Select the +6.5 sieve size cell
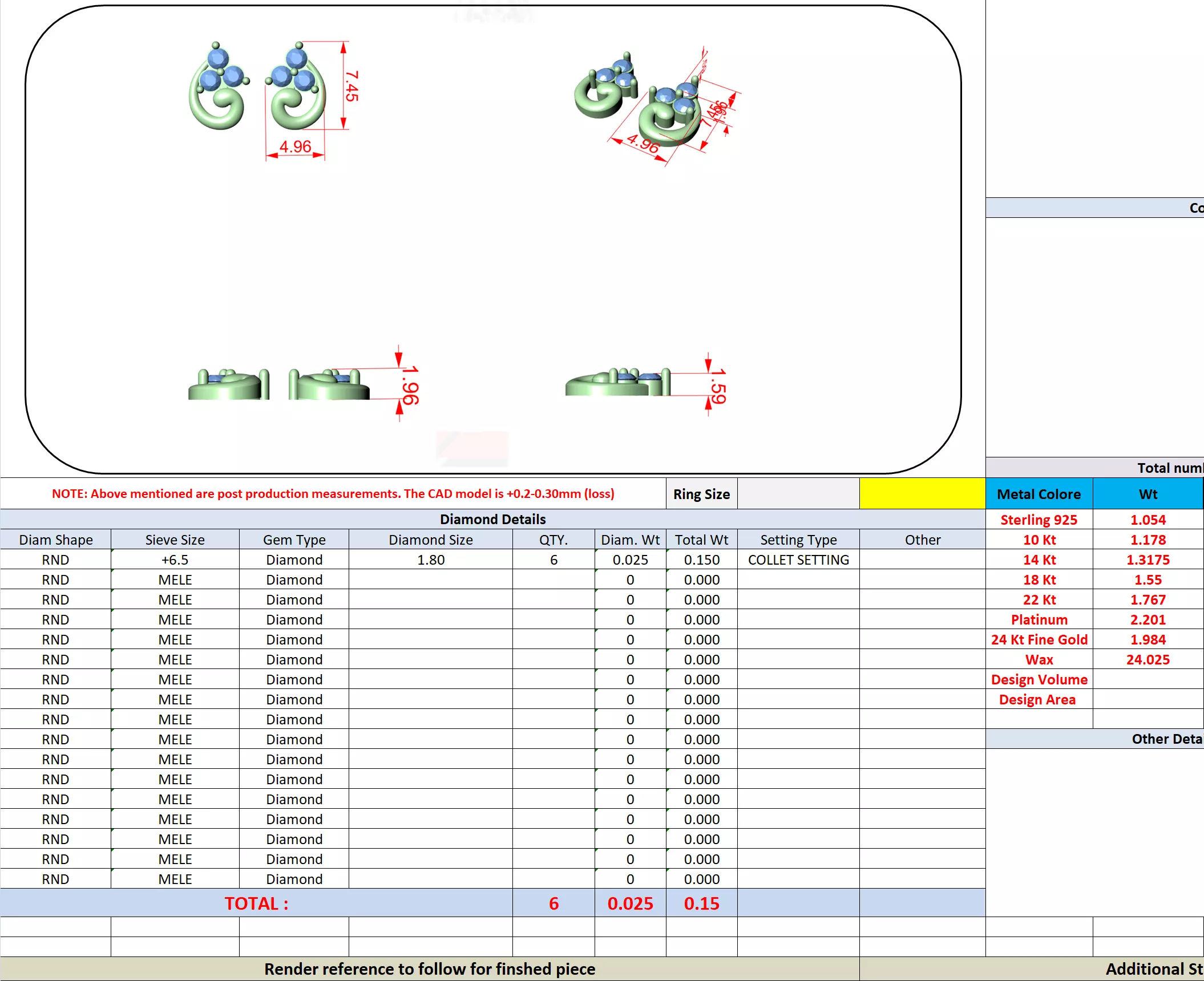This screenshot has width=1204, height=981. click(x=175, y=560)
